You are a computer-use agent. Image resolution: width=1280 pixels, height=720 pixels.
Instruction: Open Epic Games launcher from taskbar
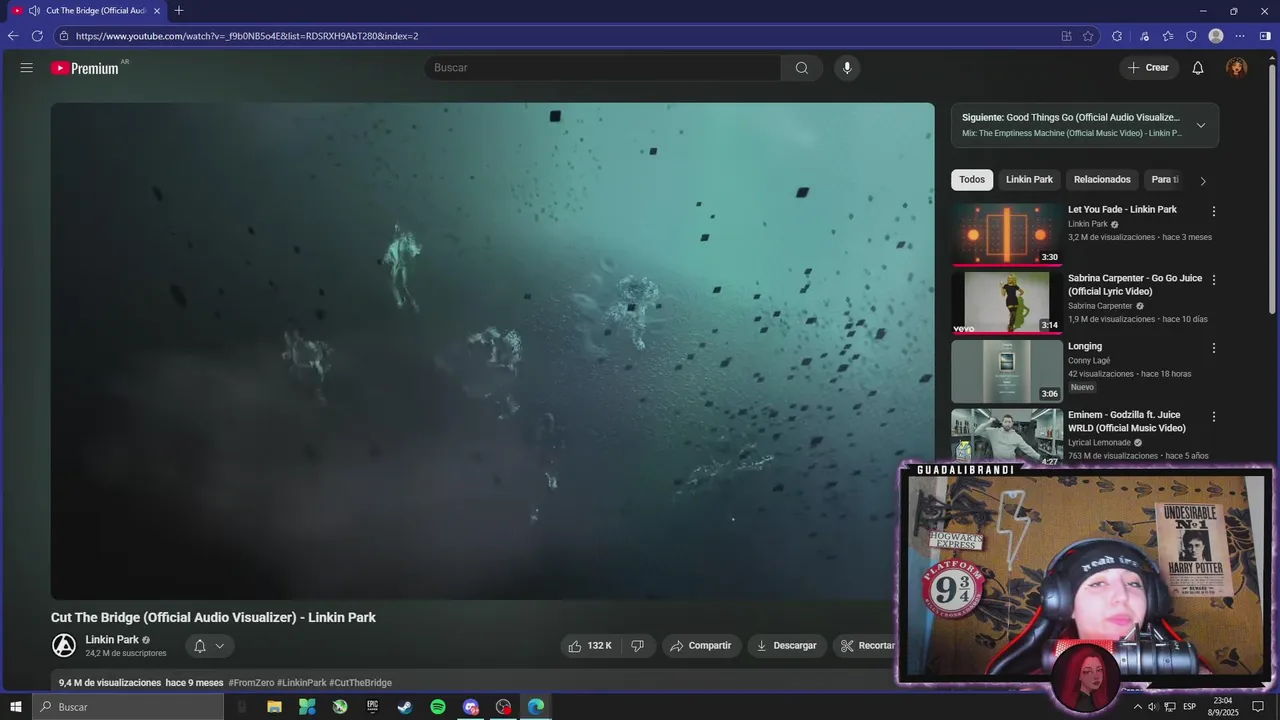tap(372, 707)
